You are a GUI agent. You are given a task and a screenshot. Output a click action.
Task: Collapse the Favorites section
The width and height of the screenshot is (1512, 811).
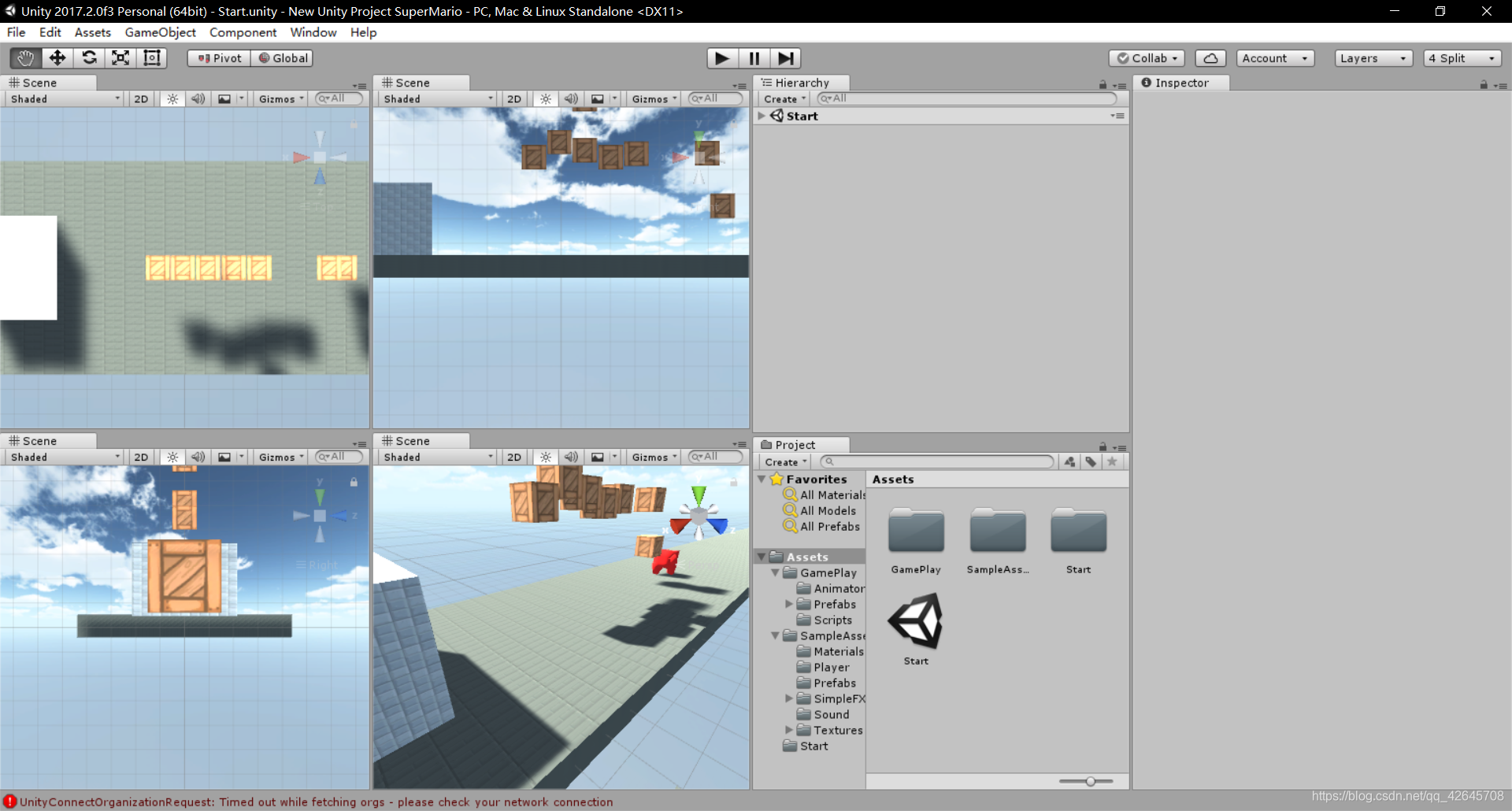762,479
